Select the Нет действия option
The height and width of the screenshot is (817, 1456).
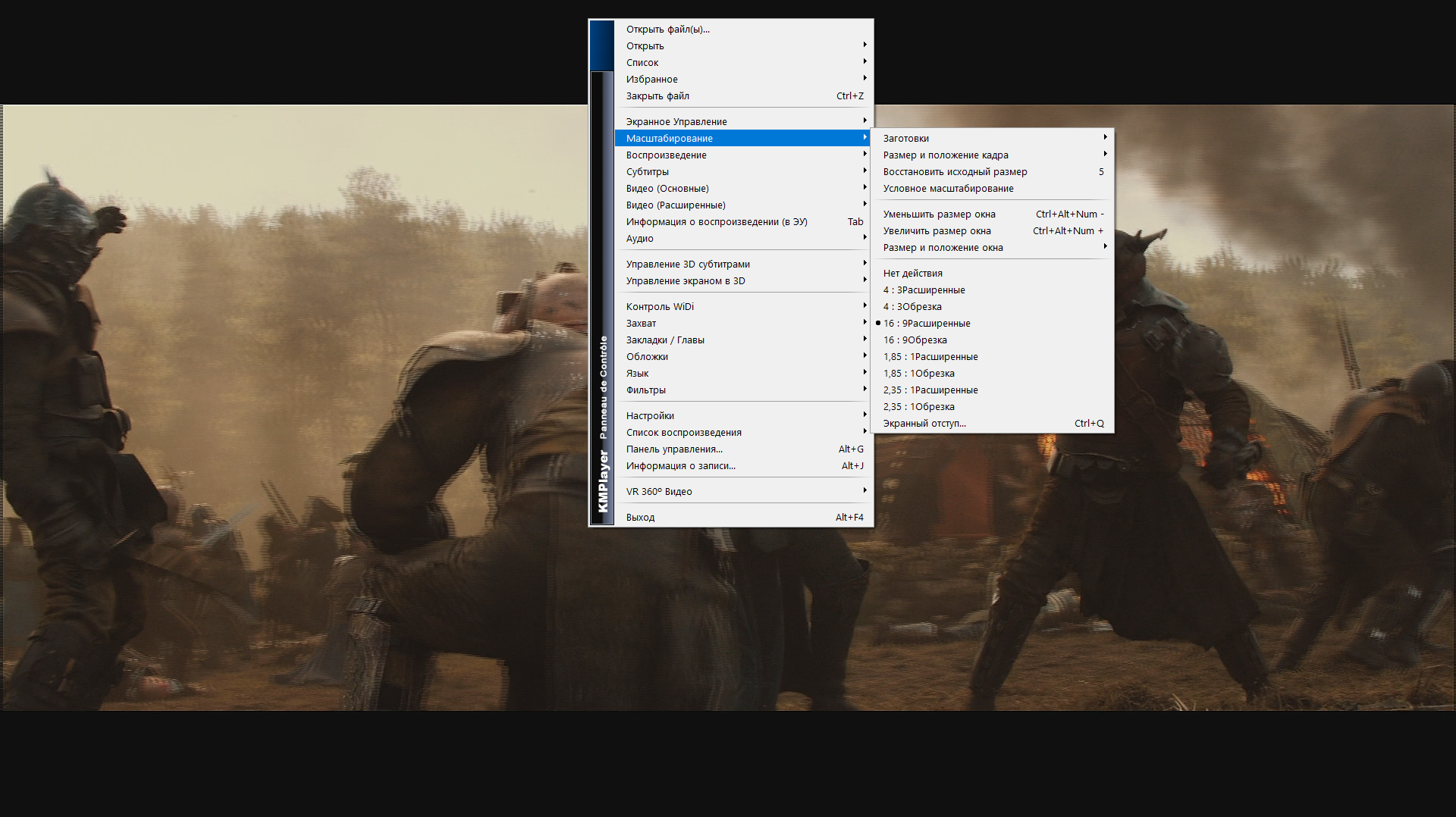pos(912,274)
